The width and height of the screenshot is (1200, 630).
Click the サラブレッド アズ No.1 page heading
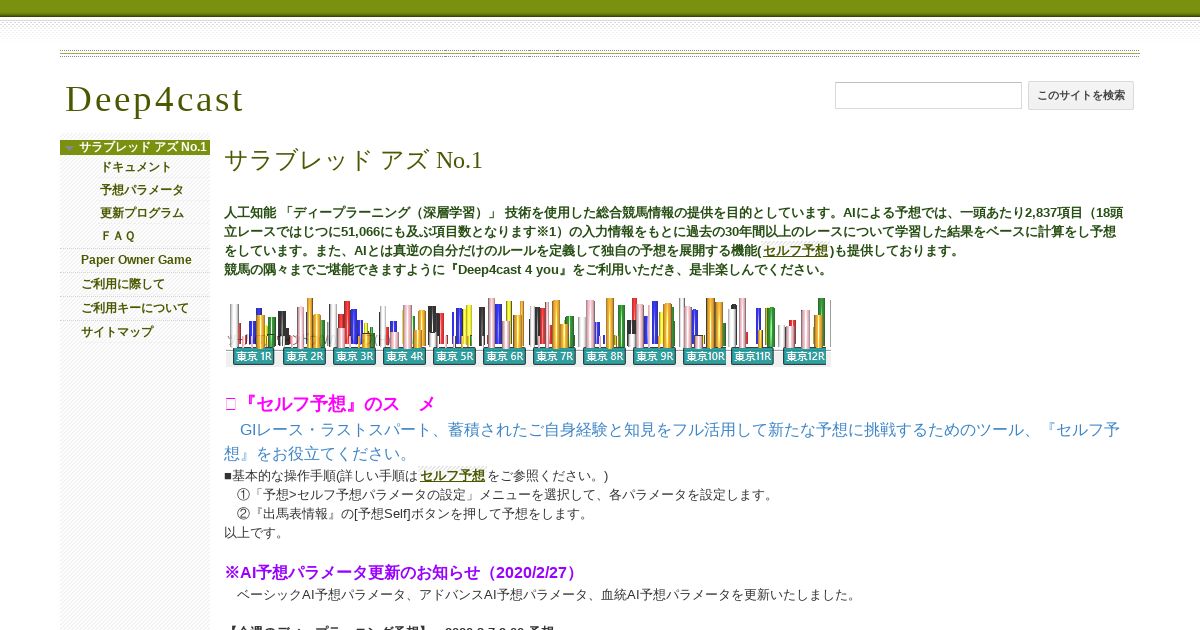(x=353, y=160)
